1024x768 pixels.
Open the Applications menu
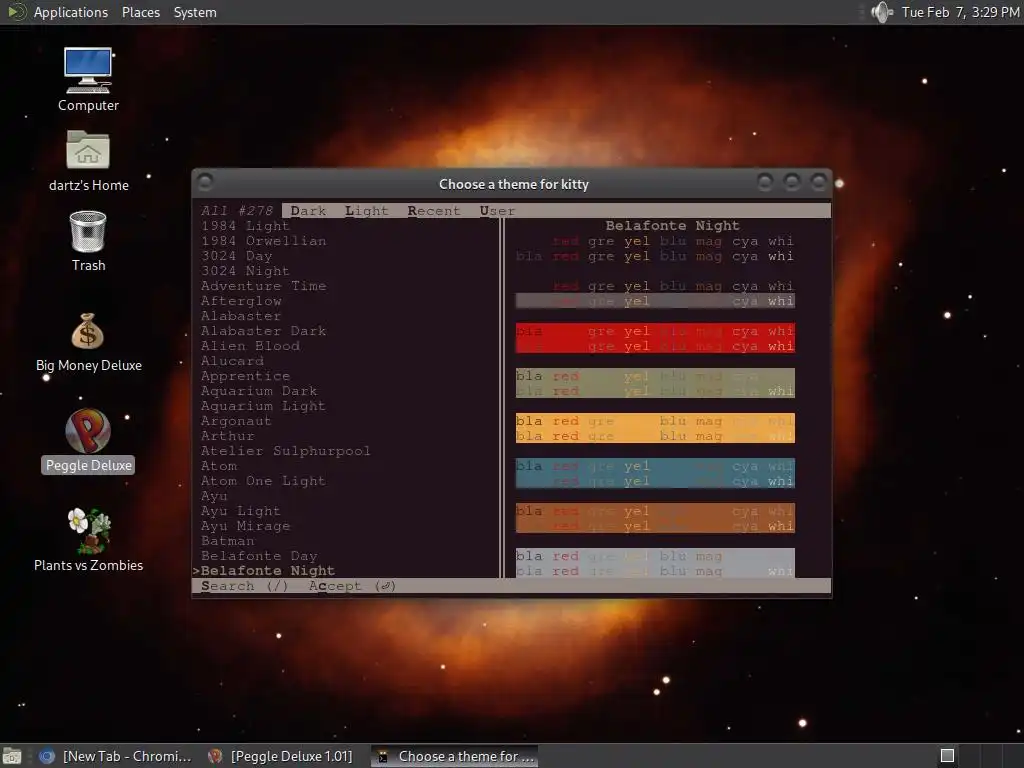coord(71,12)
